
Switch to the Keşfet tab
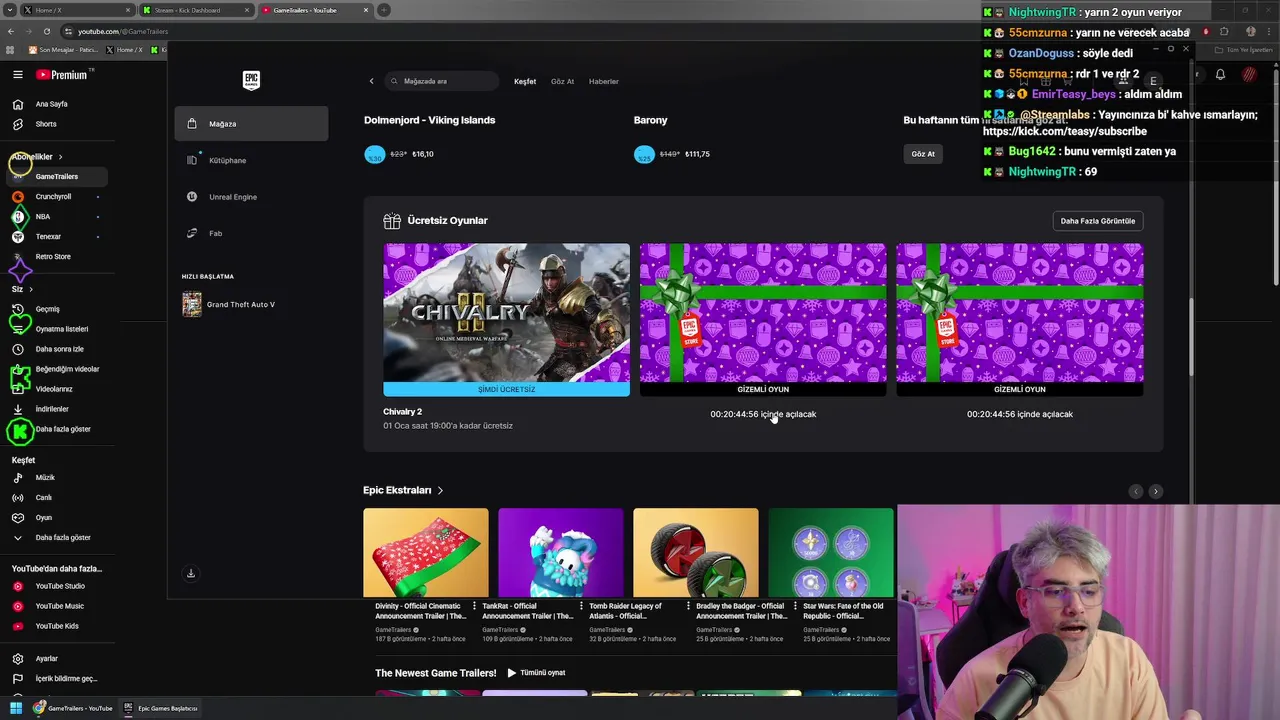(x=525, y=81)
